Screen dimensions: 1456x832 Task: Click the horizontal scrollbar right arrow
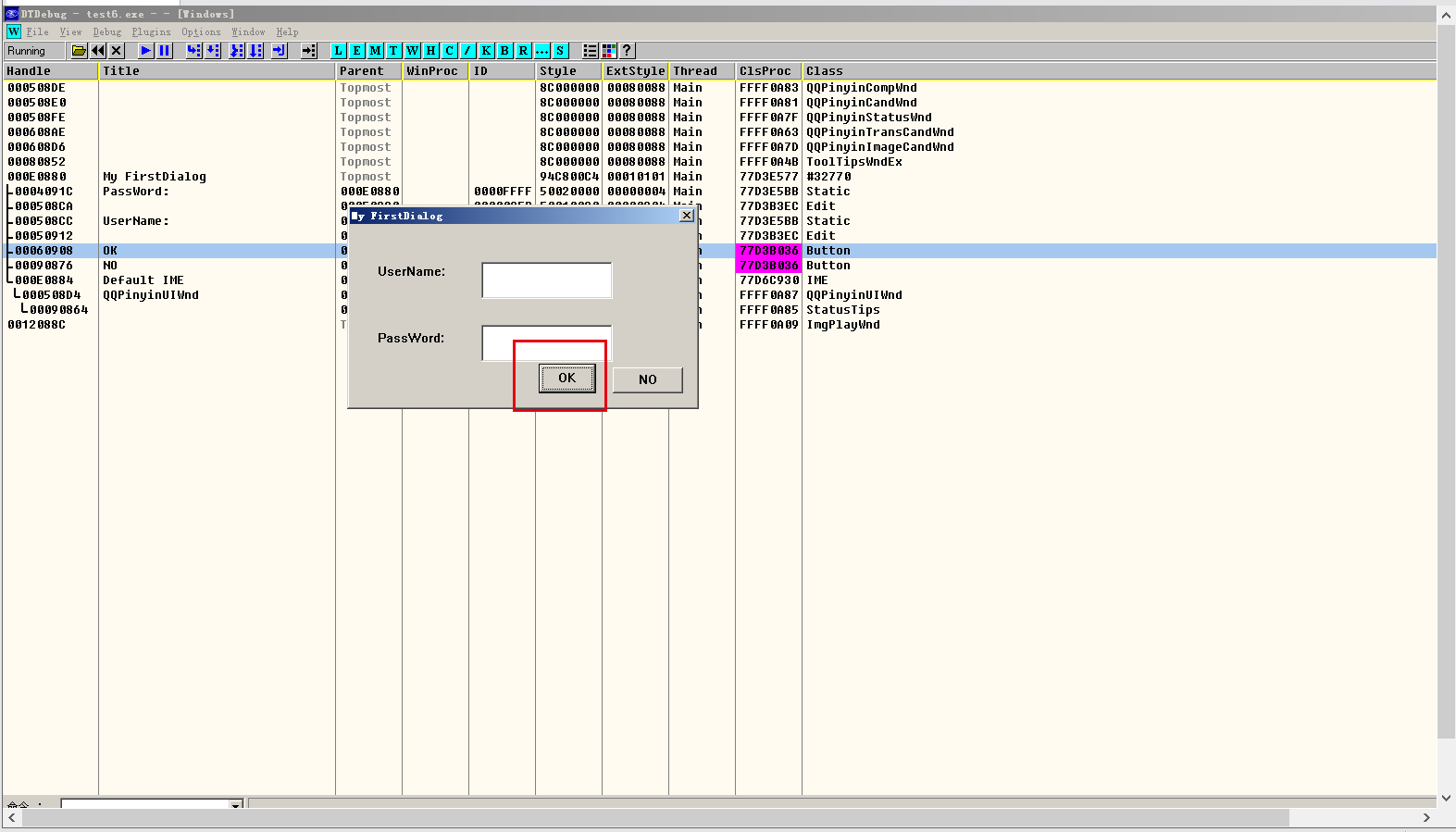(1426, 818)
